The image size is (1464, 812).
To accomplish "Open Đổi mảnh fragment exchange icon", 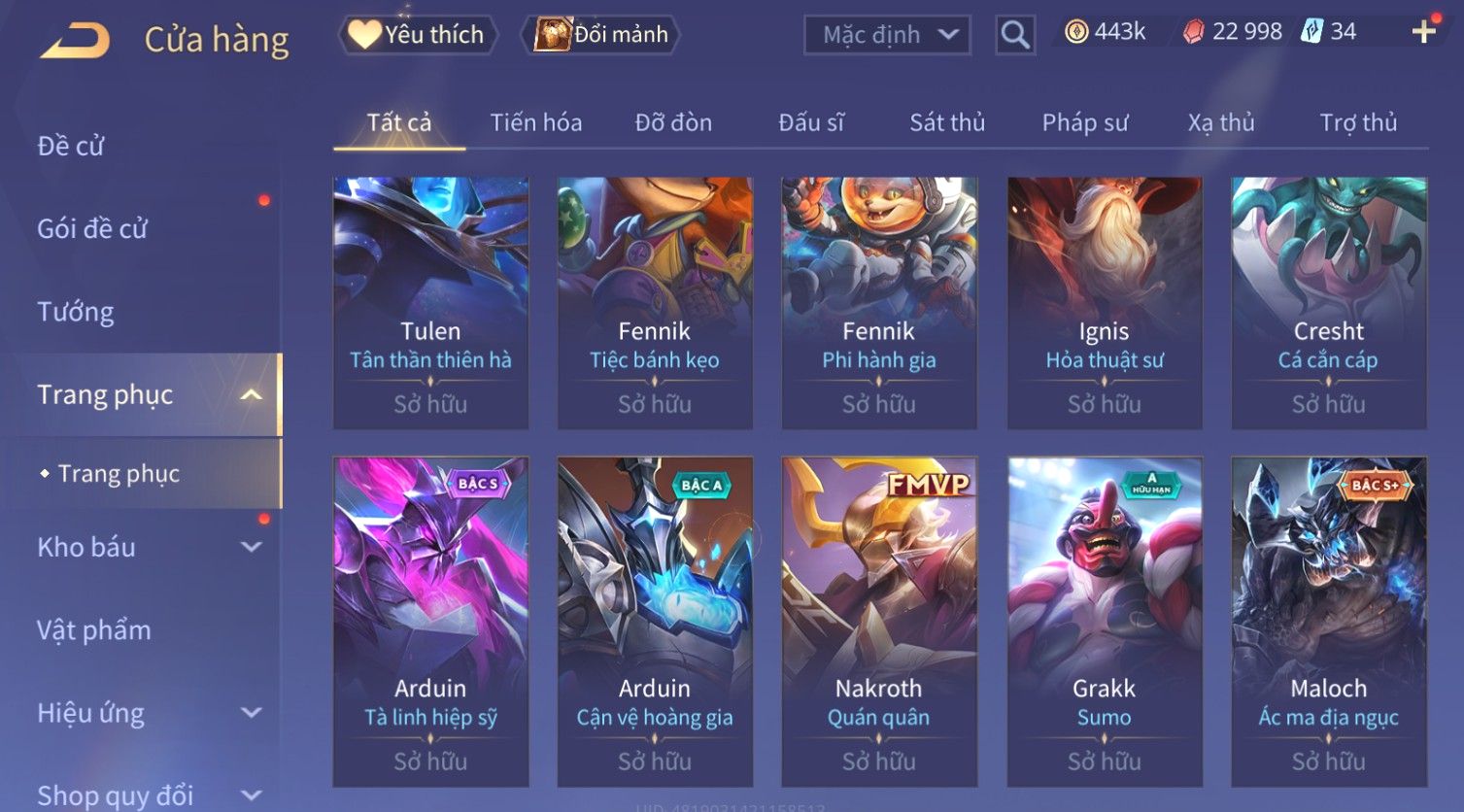I will (x=601, y=35).
